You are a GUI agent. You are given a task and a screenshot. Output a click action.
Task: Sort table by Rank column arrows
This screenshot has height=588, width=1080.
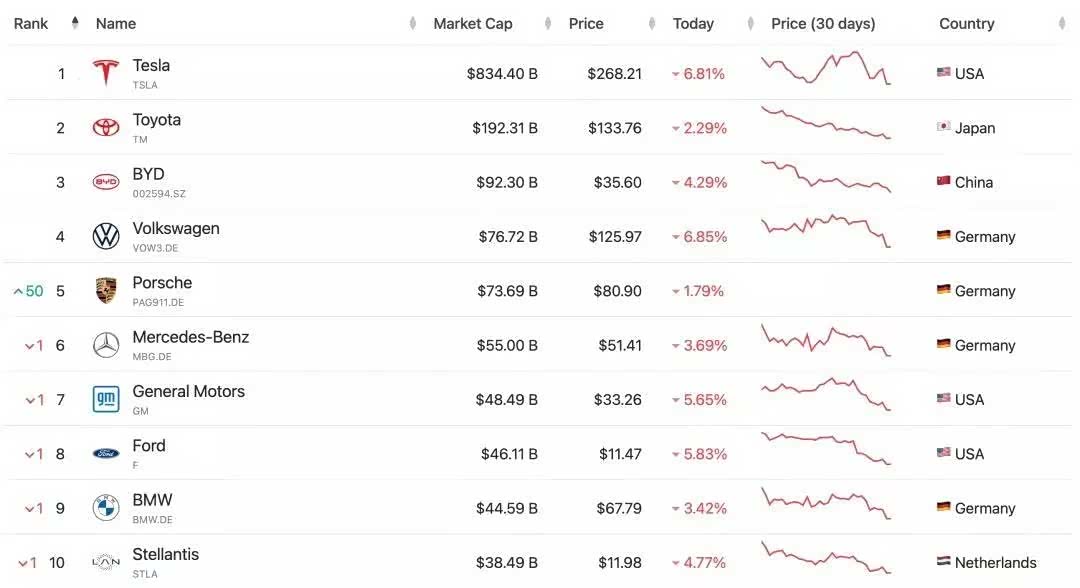pos(75,23)
